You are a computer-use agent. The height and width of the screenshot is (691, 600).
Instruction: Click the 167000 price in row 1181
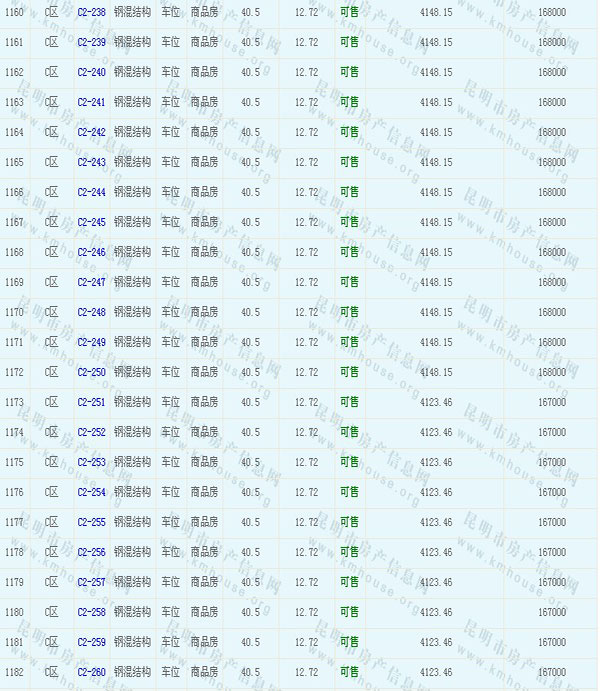[551, 642]
